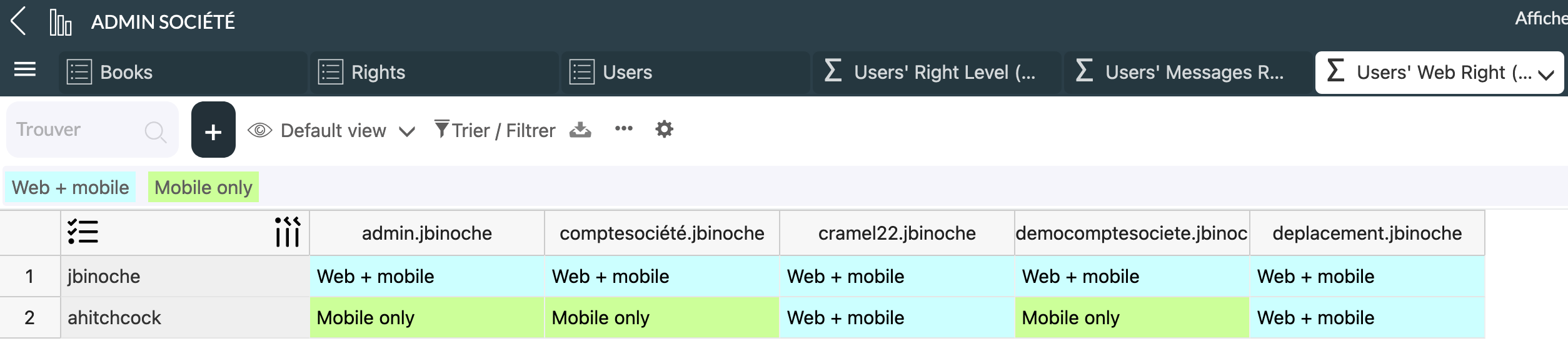
Task: Click the Users tab list icon
Action: click(x=582, y=72)
